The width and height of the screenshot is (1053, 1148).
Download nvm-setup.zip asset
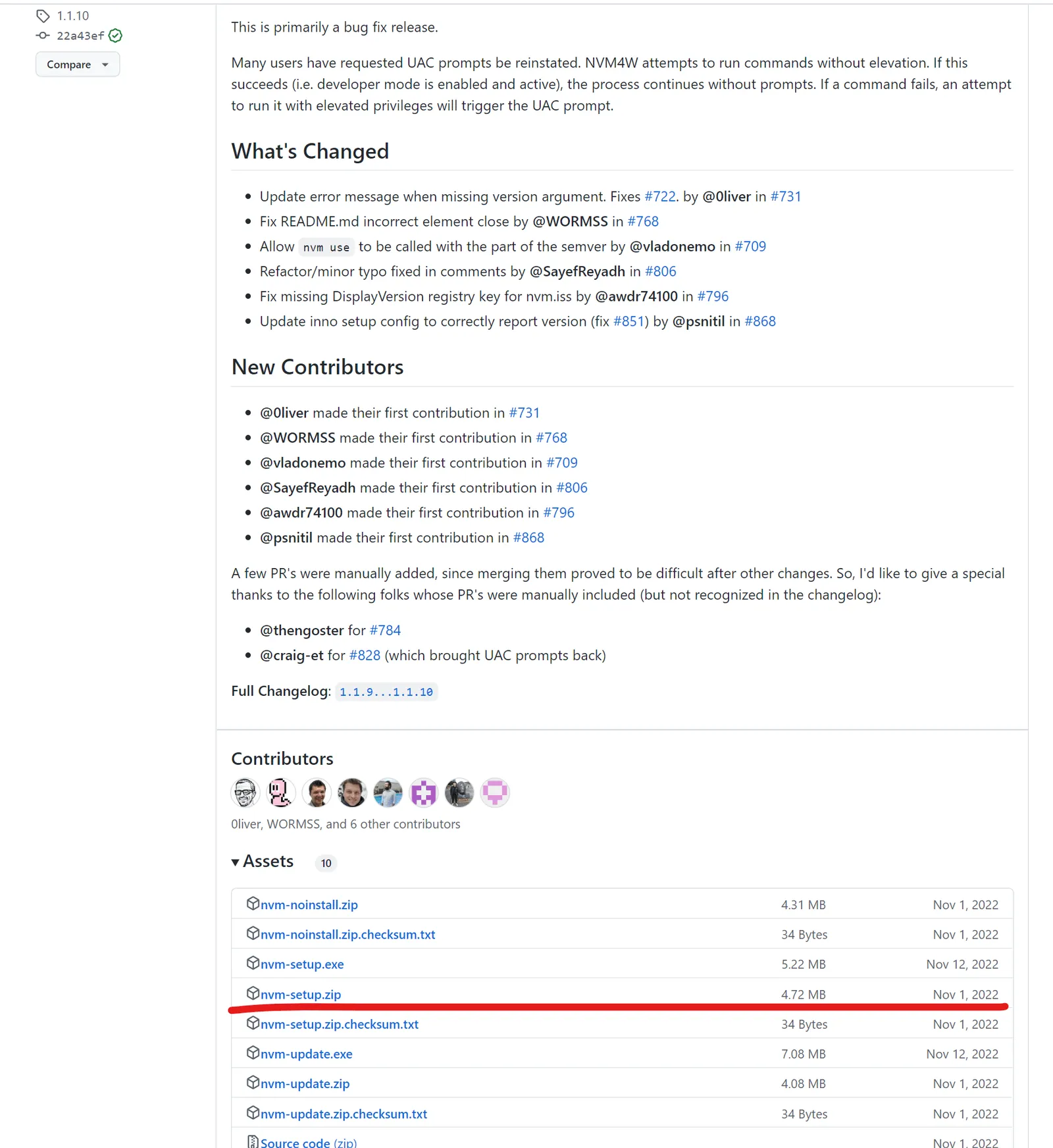click(301, 995)
